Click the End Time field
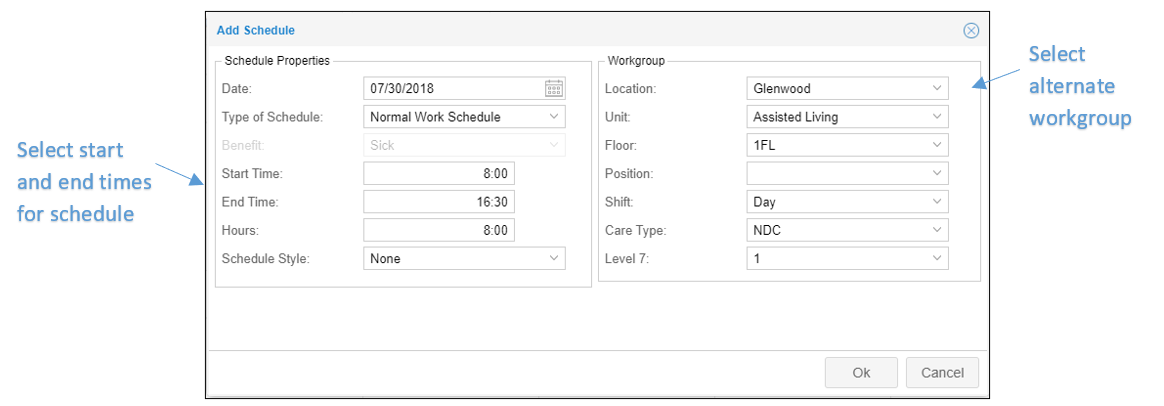 pyautogui.click(x=439, y=202)
